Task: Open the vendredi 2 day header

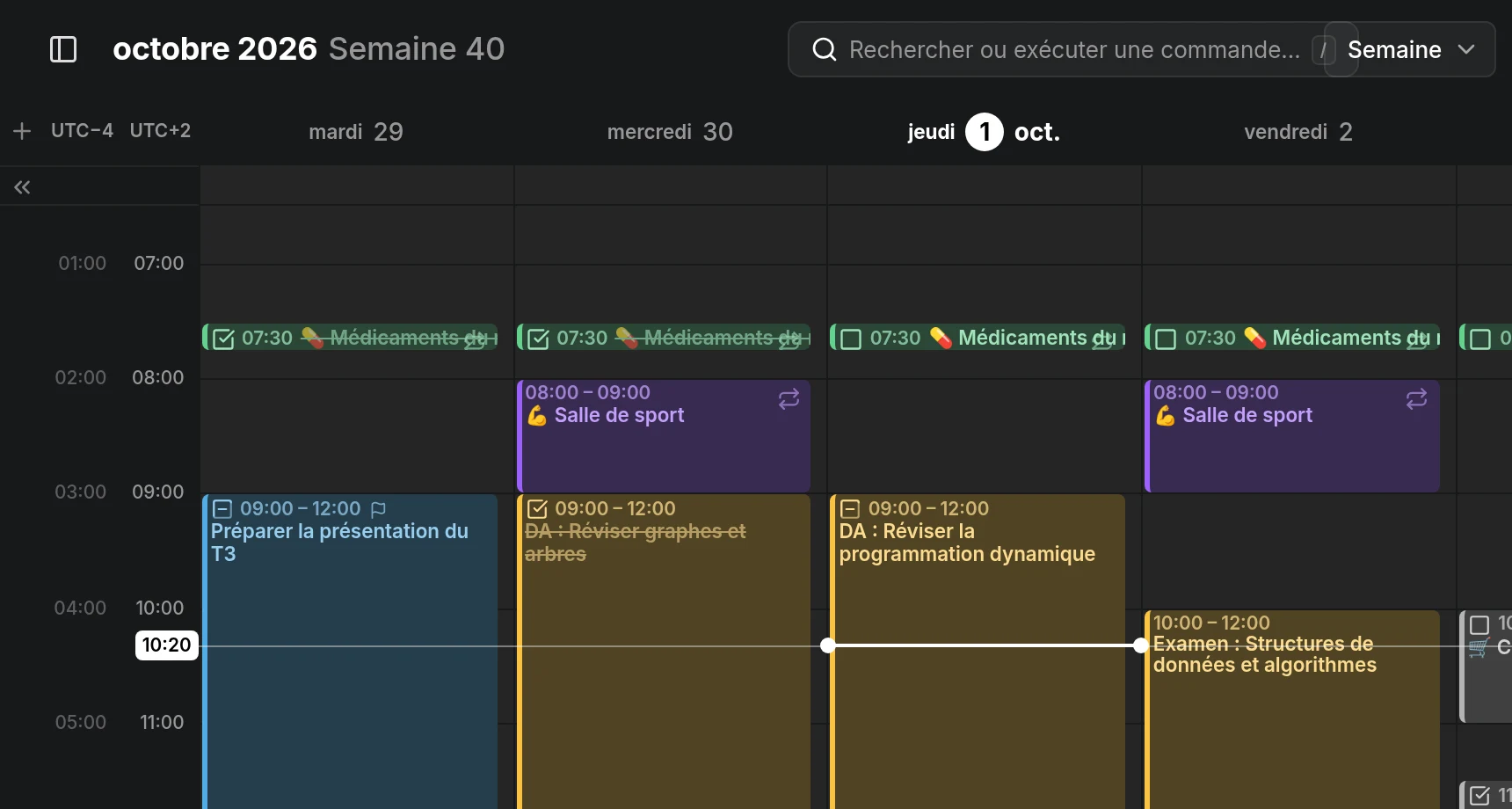Action: tap(1298, 132)
